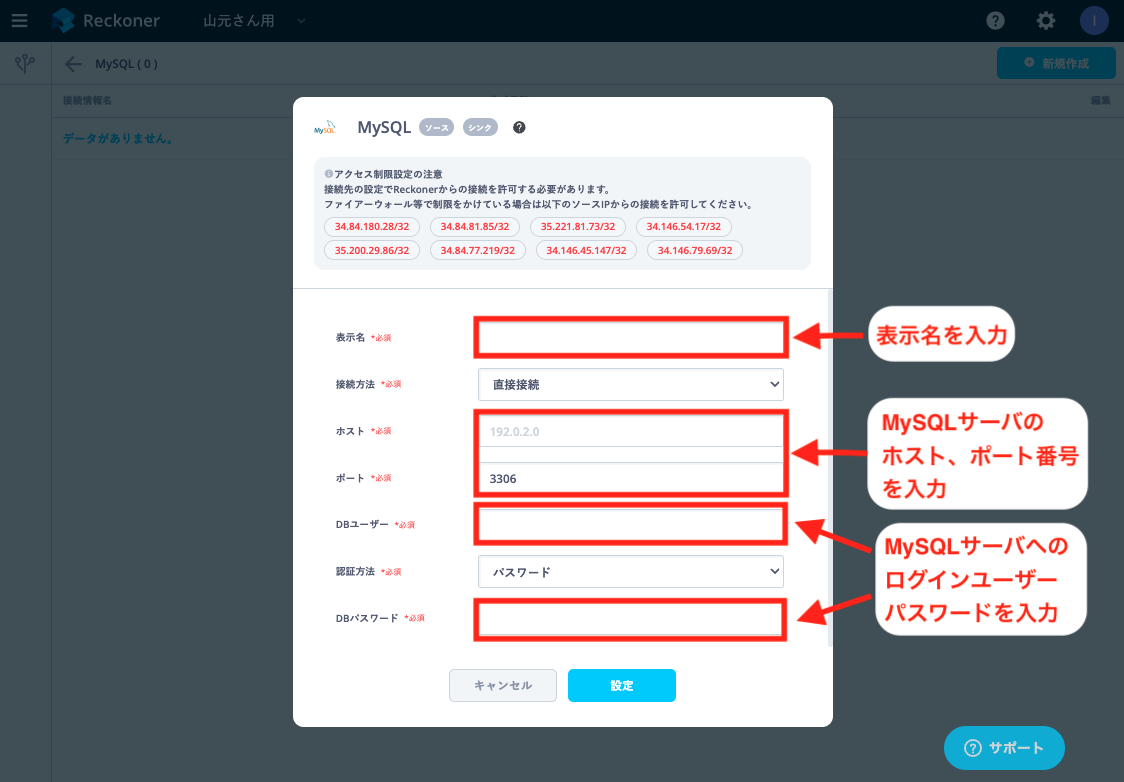This screenshot has width=1124, height=782.
Task: Go back with the arrow beside MySQL
Action: click(x=73, y=64)
